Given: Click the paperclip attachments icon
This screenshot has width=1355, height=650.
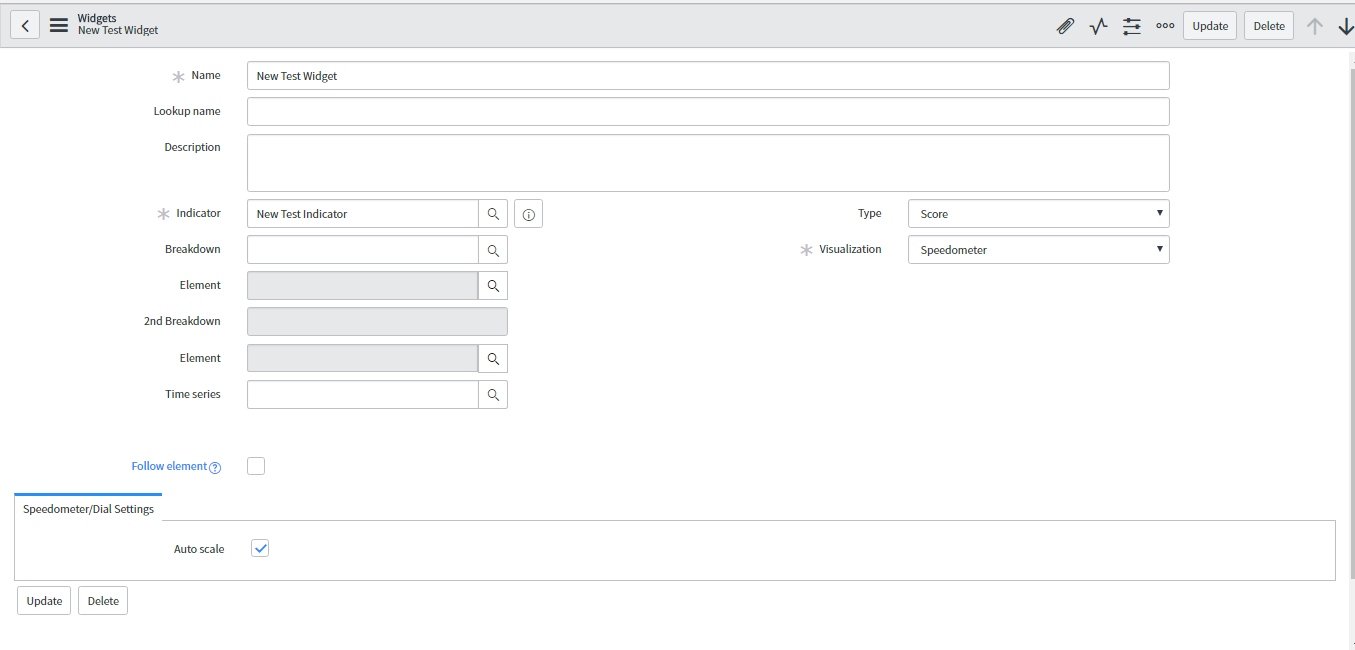Looking at the screenshot, I should pyautogui.click(x=1065, y=26).
